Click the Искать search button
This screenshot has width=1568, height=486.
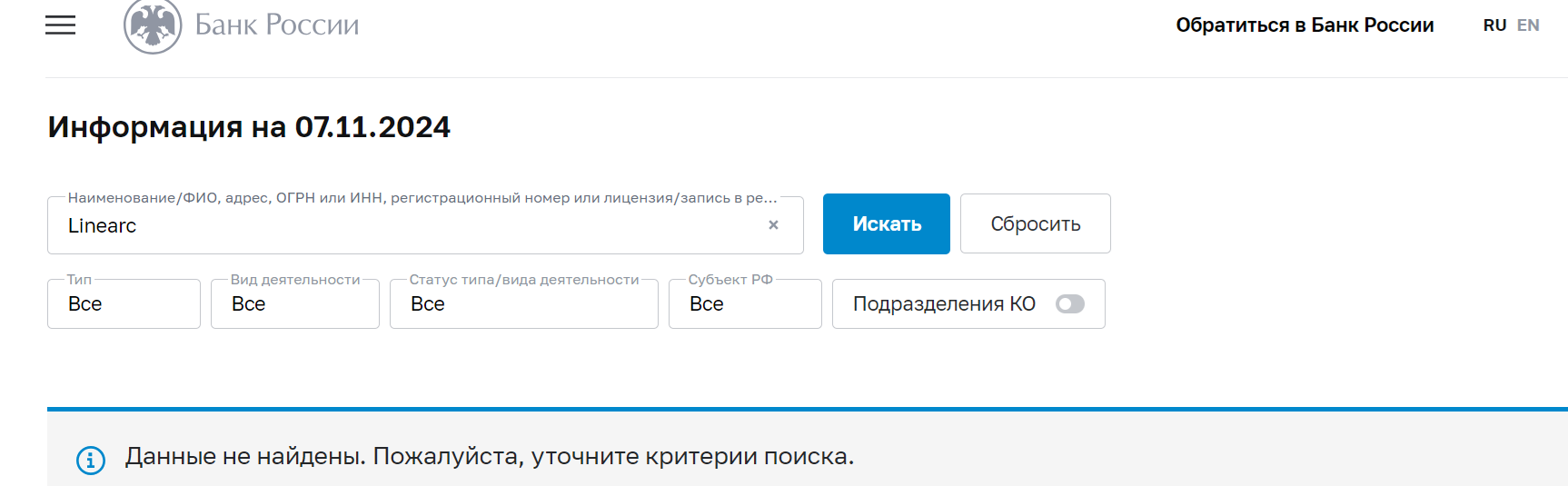click(887, 223)
